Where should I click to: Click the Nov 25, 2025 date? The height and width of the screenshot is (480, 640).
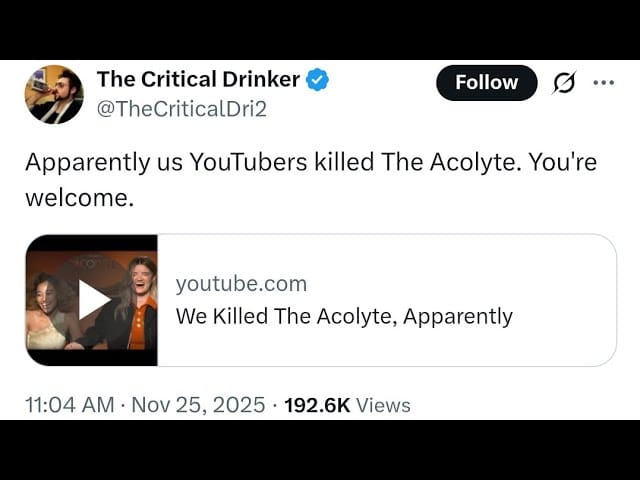point(197,405)
